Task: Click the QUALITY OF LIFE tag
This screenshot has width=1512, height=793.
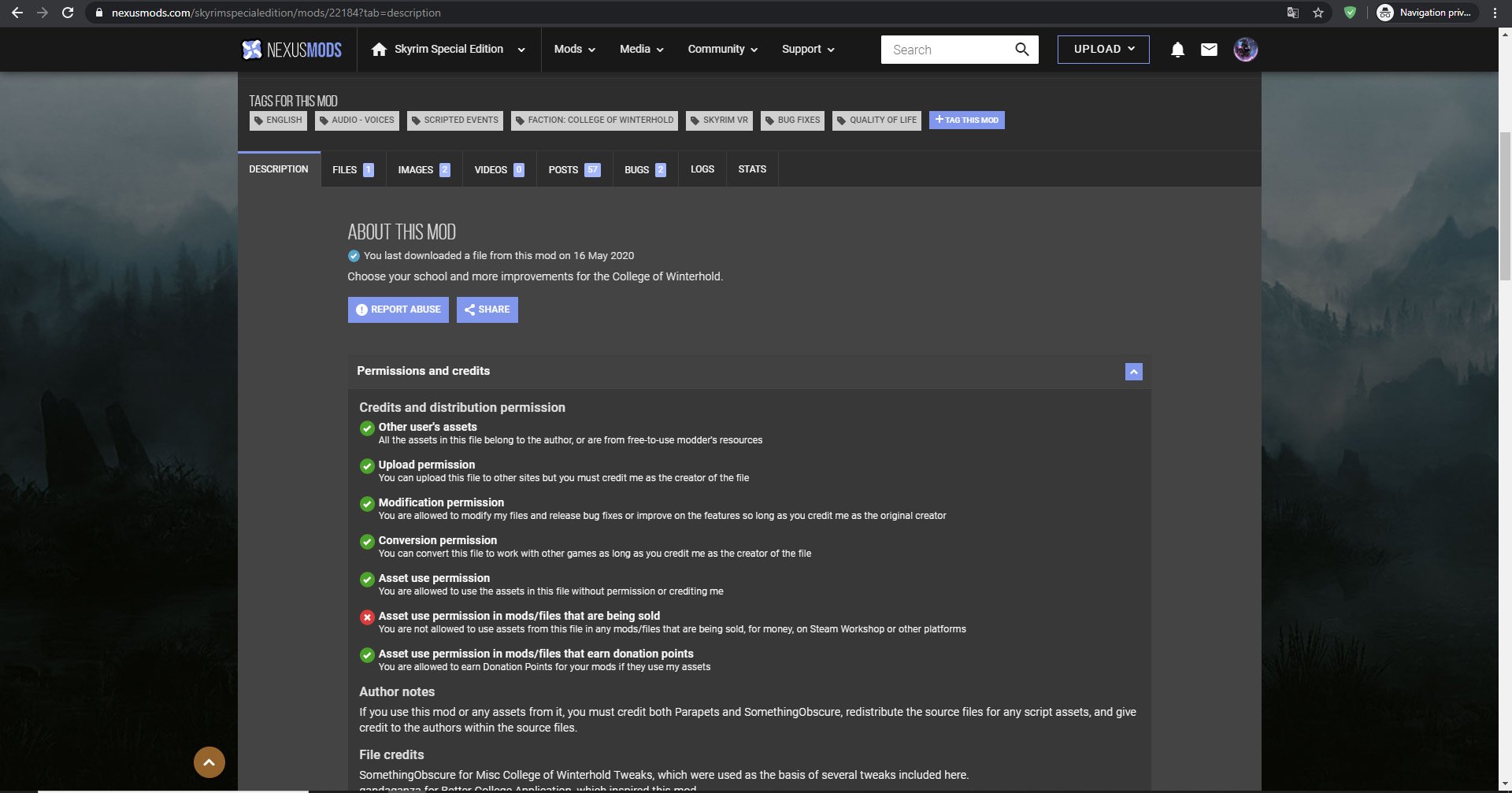Action: [x=876, y=120]
